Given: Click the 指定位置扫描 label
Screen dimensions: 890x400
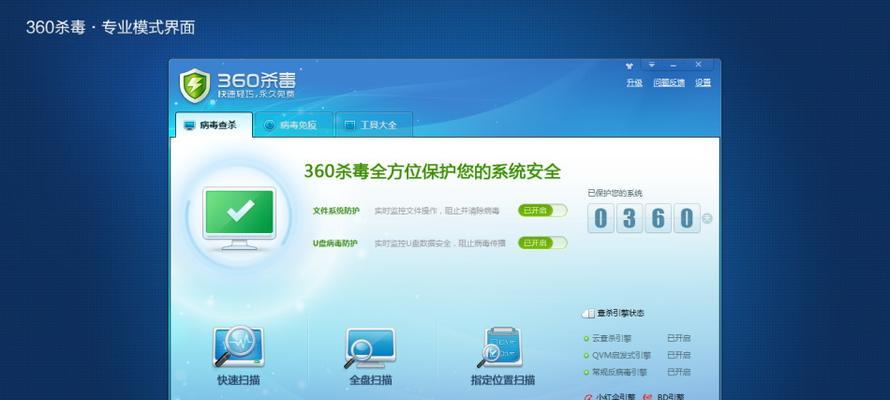Looking at the screenshot, I should click(x=502, y=380).
